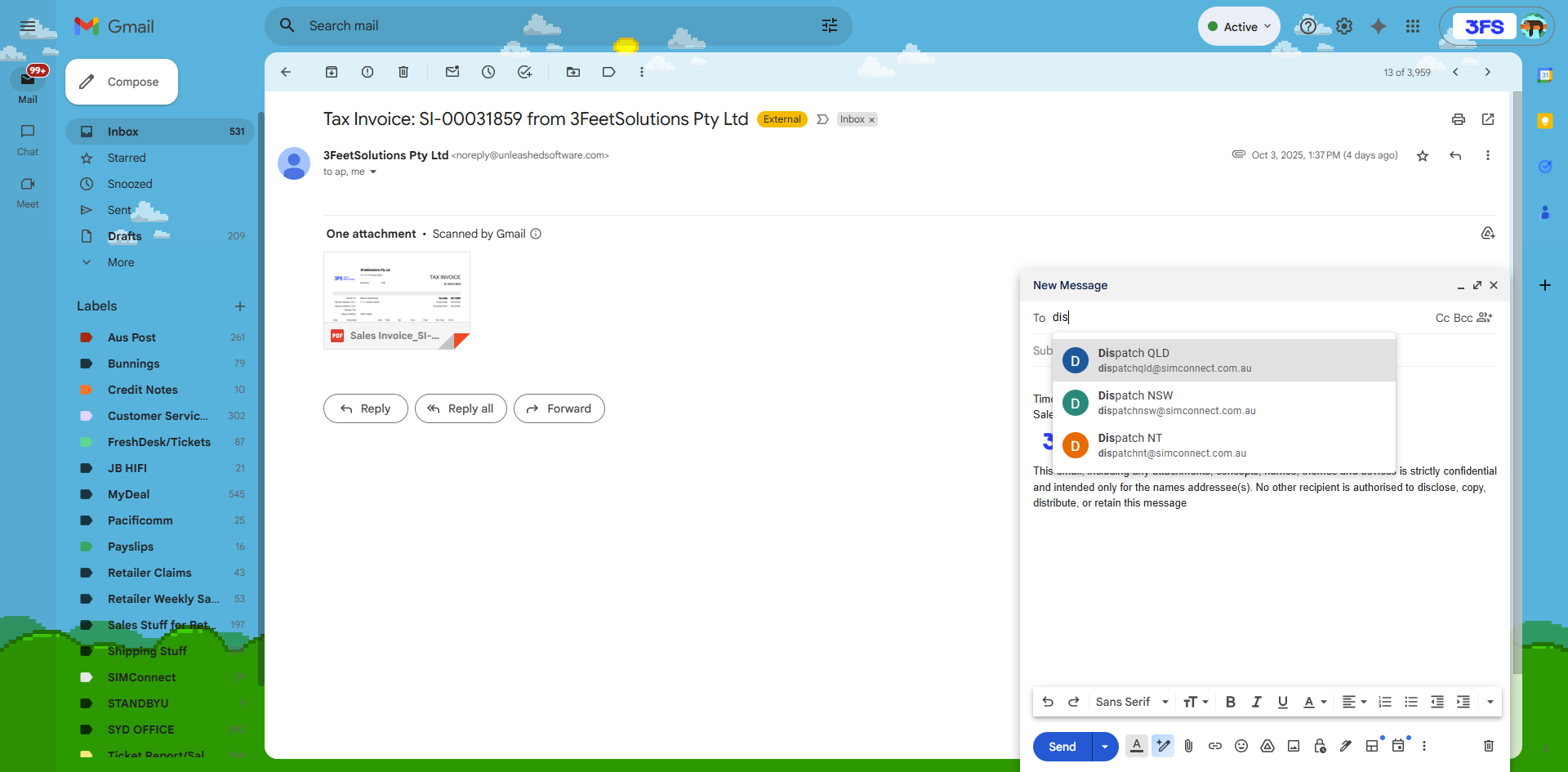Click the Reply all button
The height and width of the screenshot is (772, 1568).
pos(461,408)
